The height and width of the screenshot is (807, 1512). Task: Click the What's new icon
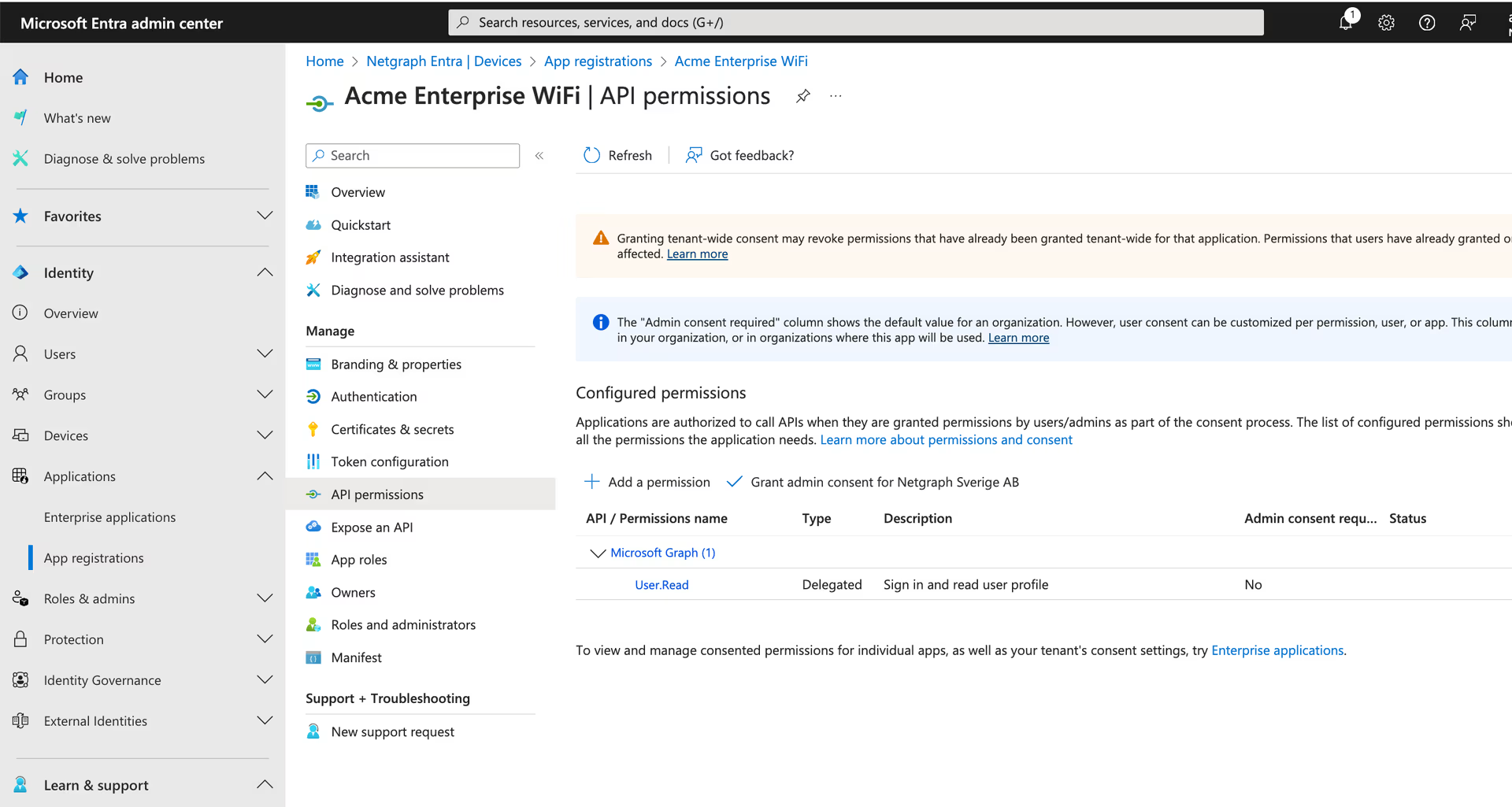click(20, 117)
